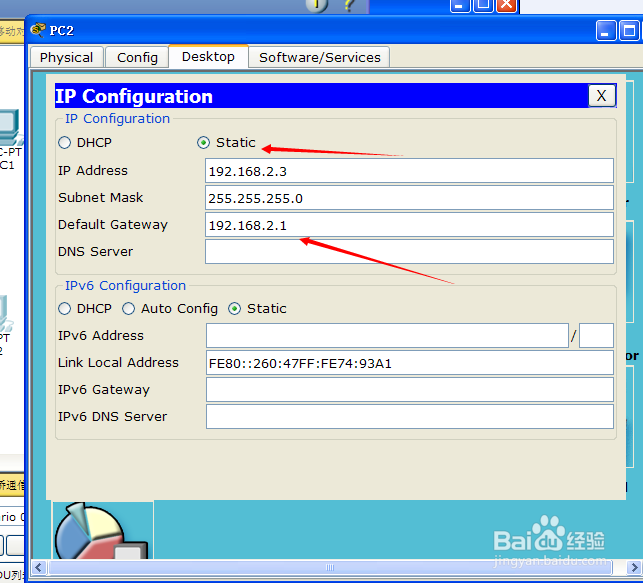Close the background Packet Tracer window
This screenshot has width=643, height=583.
(507, 5)
